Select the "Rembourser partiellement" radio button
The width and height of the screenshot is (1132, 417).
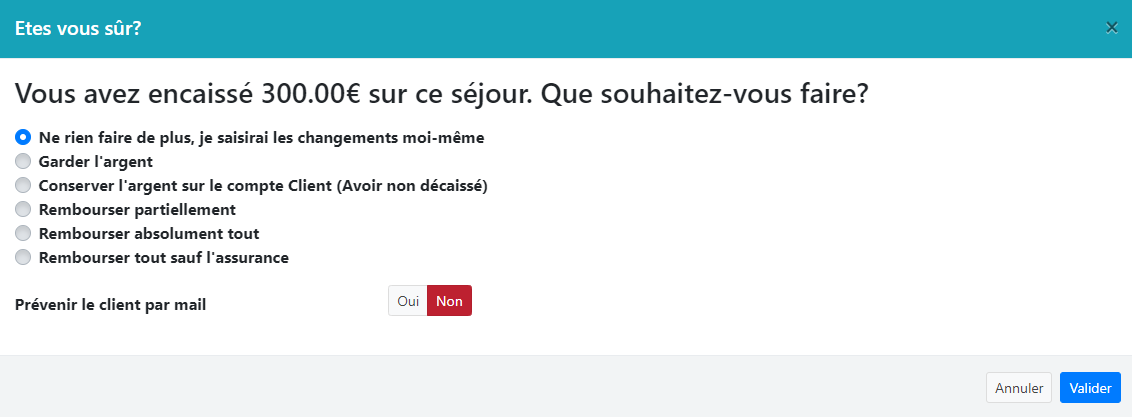23,209
